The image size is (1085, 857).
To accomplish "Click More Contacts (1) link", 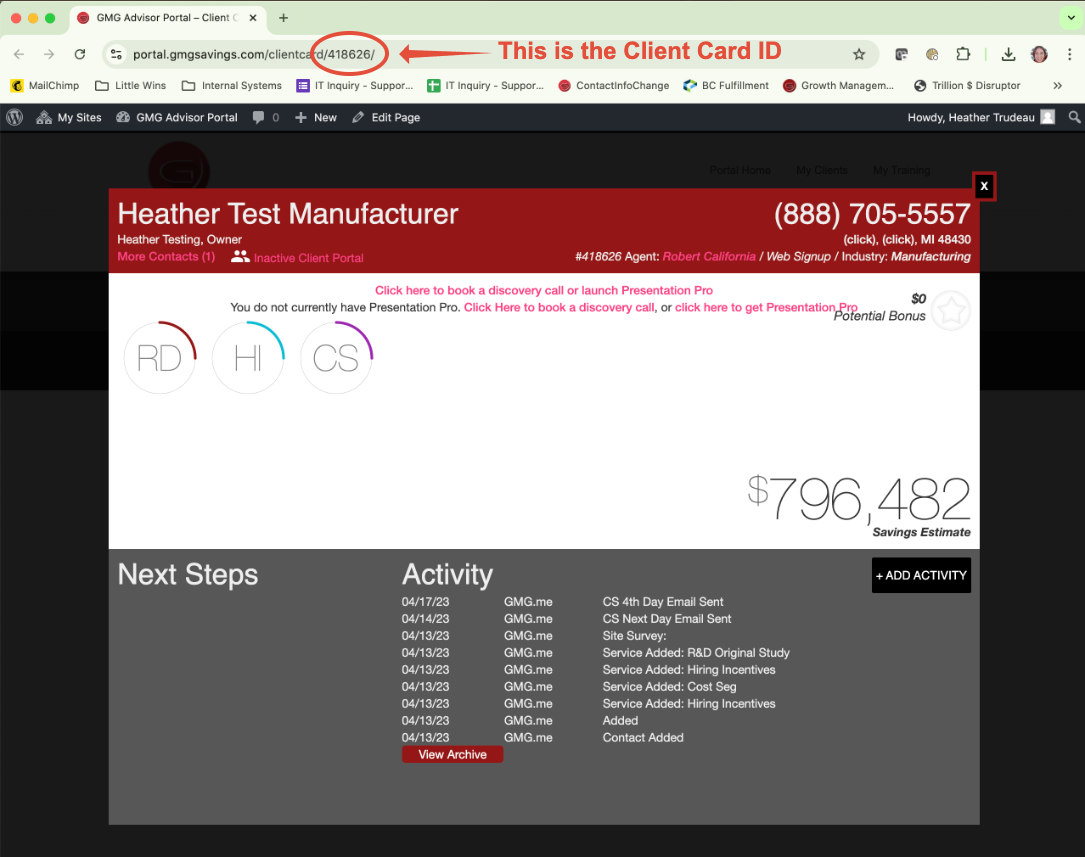I will [x=166, y=257].
